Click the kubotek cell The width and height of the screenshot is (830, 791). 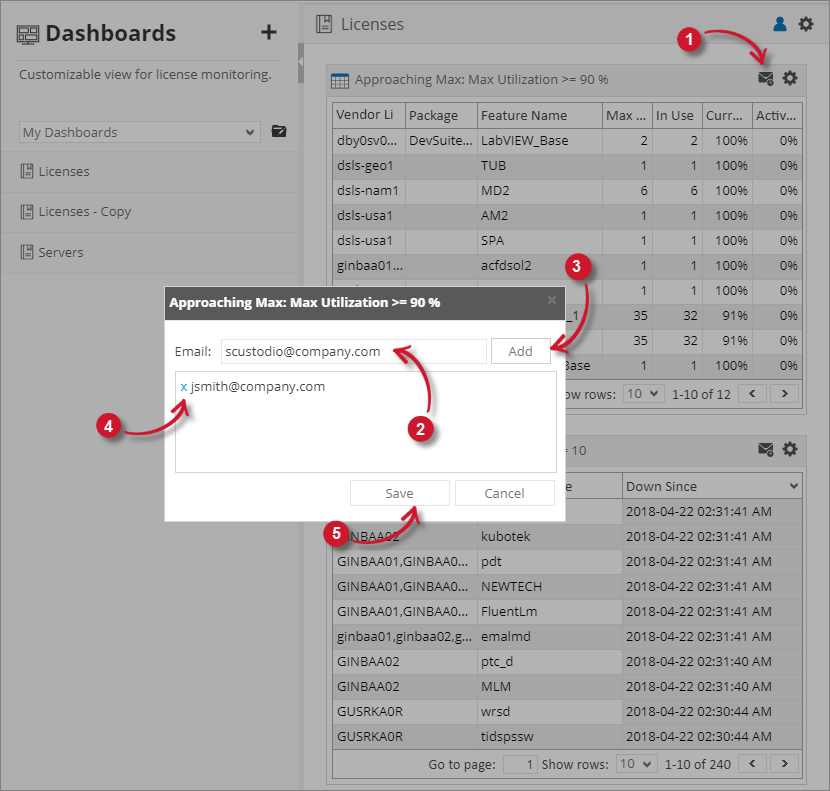click(x=549, y=536)
